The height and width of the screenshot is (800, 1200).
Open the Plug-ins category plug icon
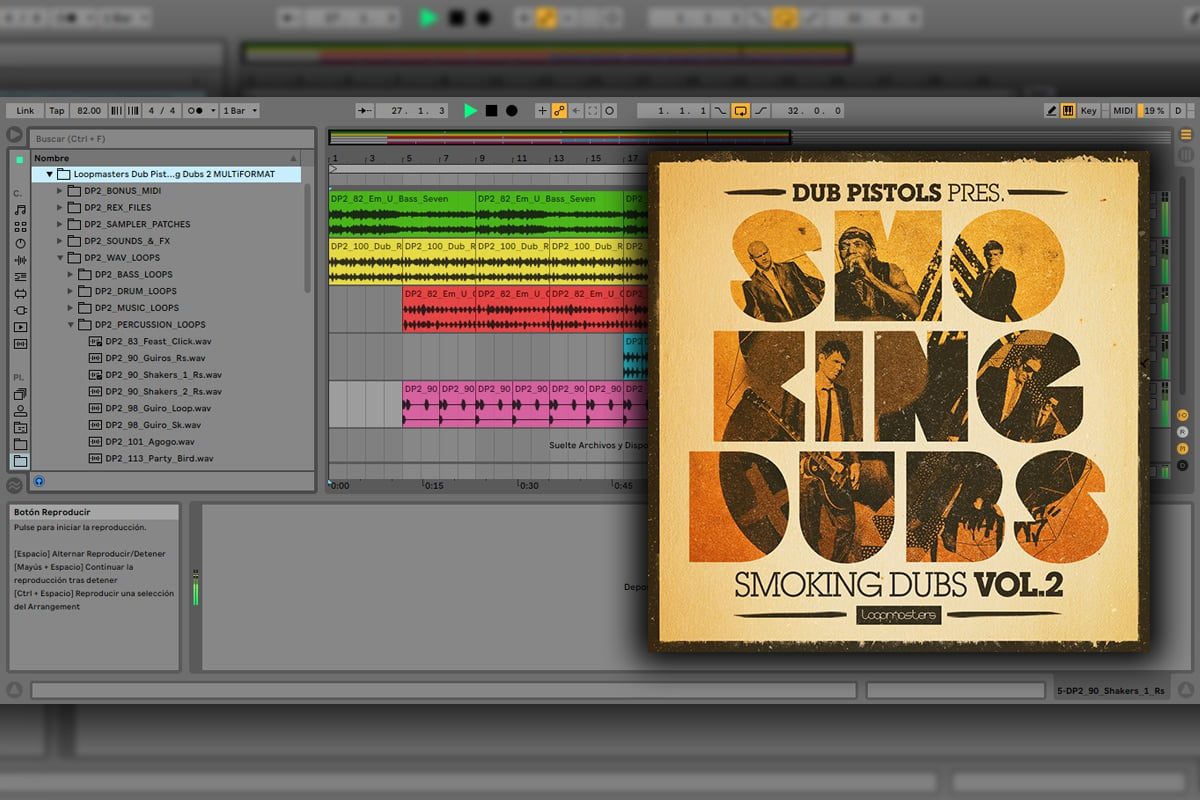[20, 310]
